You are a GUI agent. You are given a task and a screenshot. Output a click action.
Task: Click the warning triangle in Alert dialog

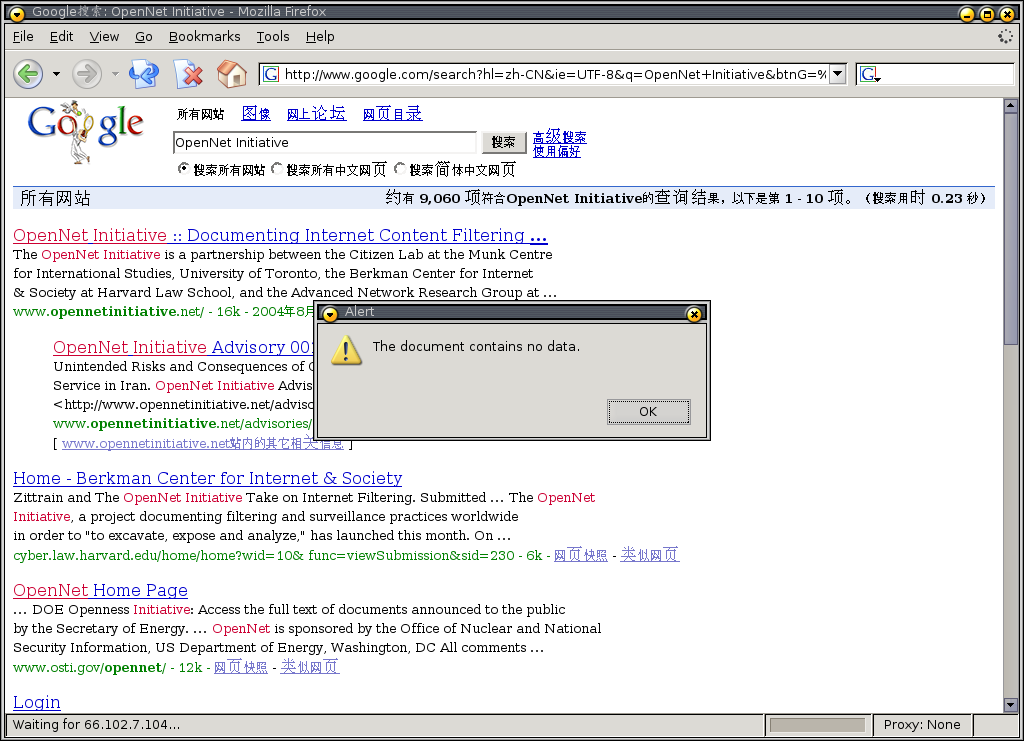coord(346,350)
